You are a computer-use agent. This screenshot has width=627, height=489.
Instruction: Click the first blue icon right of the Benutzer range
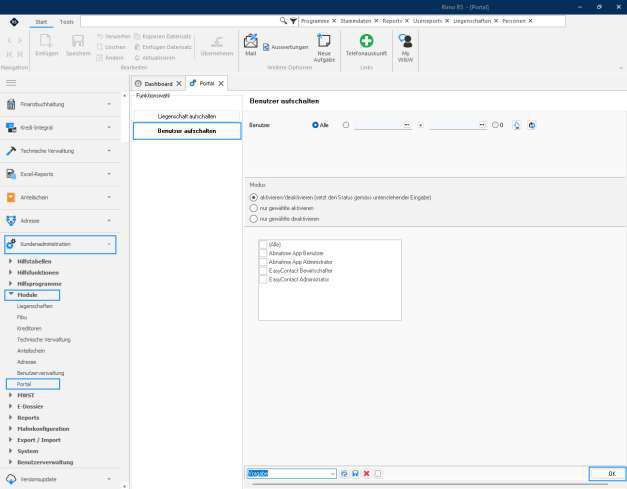517,125
